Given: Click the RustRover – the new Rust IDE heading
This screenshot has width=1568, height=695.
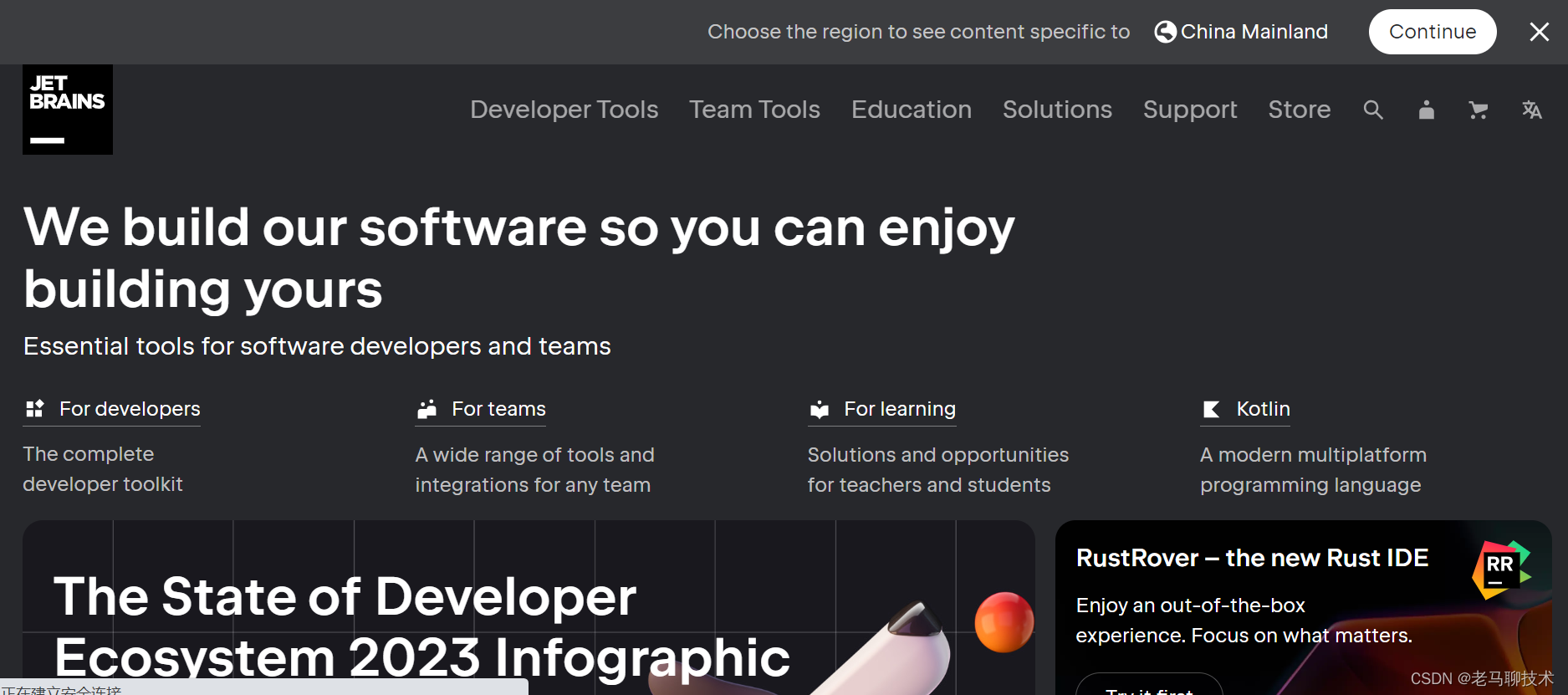Looking at the screenshot, I should pos(1252,558).
